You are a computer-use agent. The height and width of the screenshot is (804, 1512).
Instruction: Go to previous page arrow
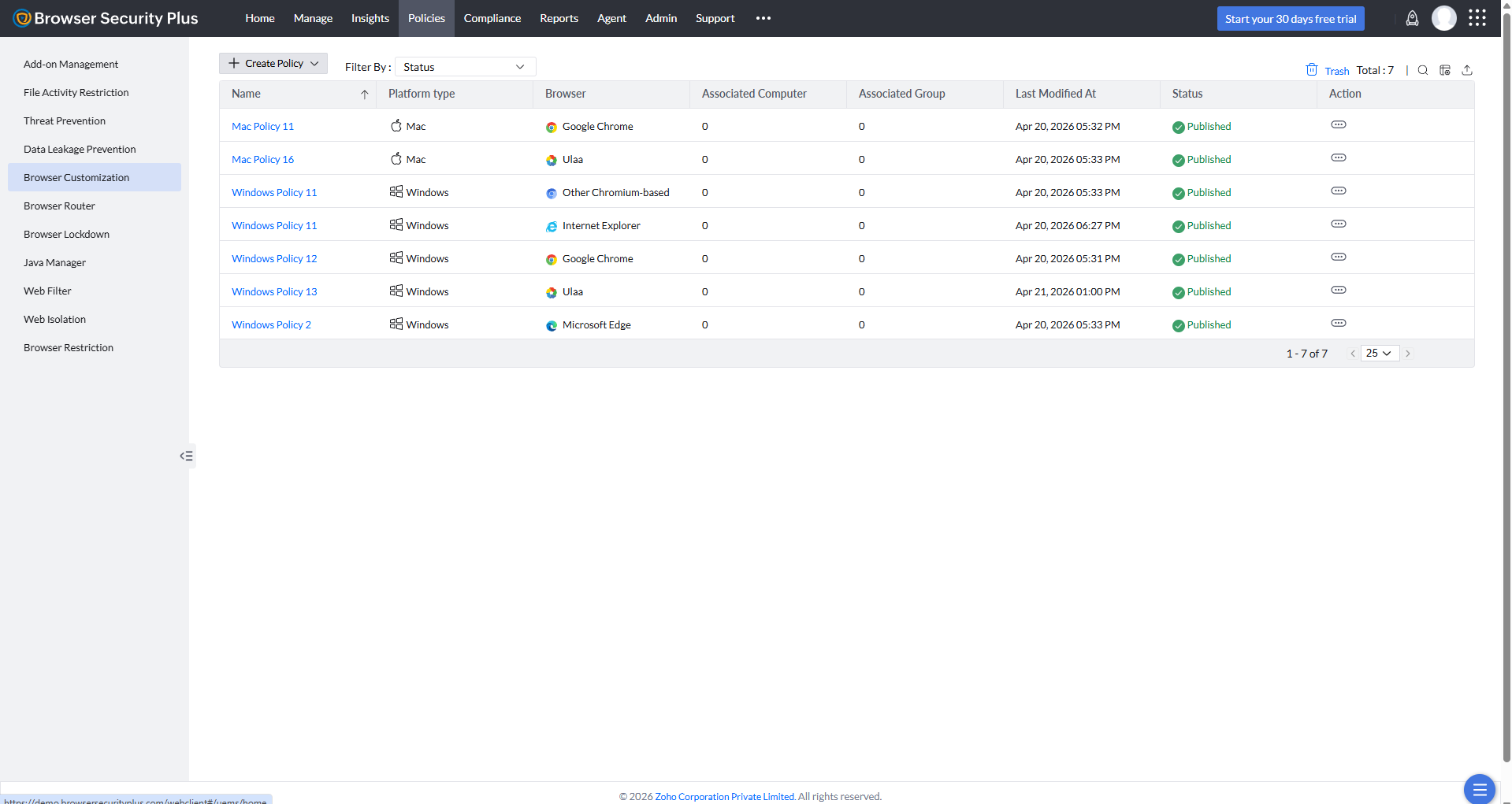point(1353,354)
